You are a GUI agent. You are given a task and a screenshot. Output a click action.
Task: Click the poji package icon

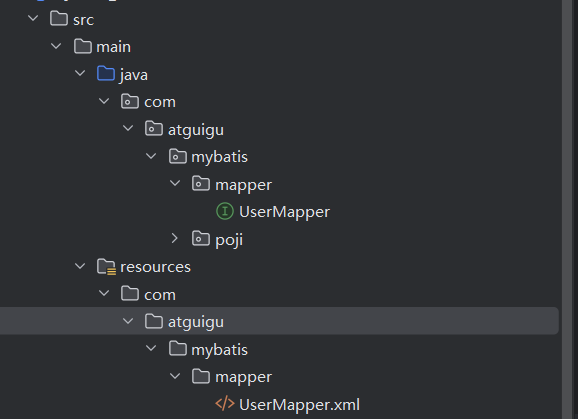coord(201,239)
